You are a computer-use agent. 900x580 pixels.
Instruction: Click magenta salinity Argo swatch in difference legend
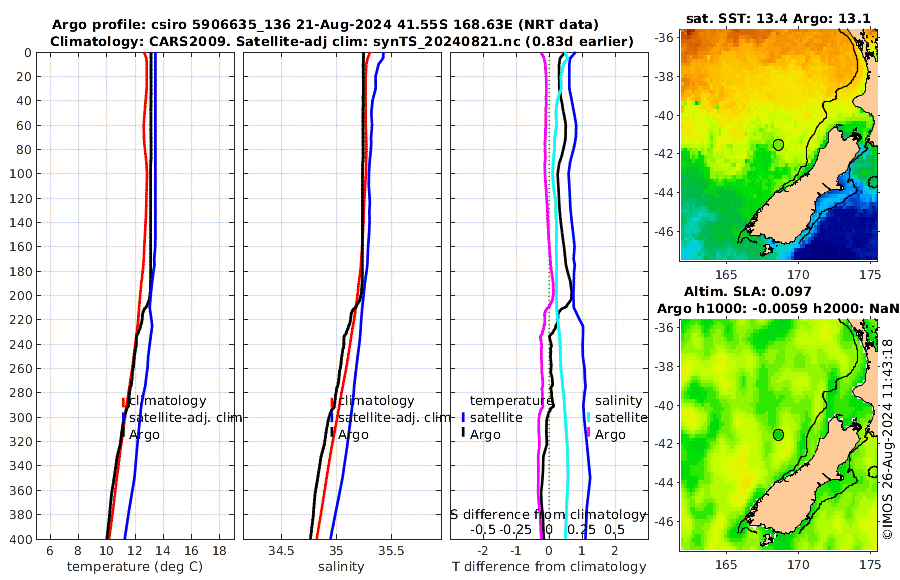[588, 433]
